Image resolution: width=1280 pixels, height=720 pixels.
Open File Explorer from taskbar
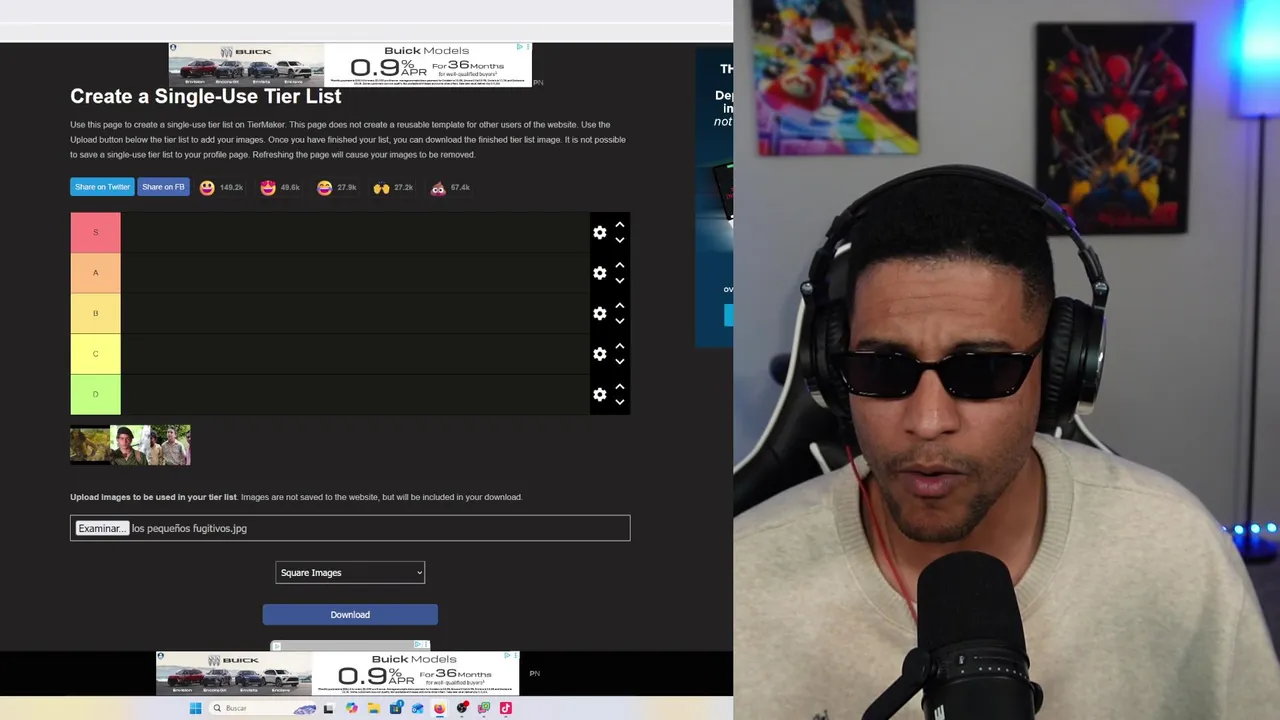pos(374,708)
